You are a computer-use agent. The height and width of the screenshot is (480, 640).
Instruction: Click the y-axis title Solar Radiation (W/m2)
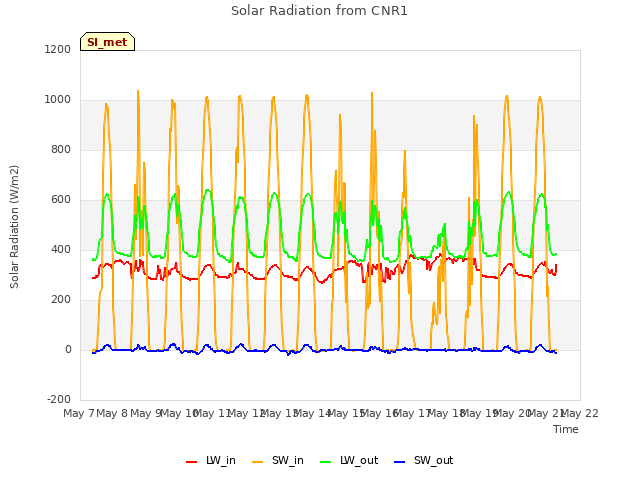point(14,227)
